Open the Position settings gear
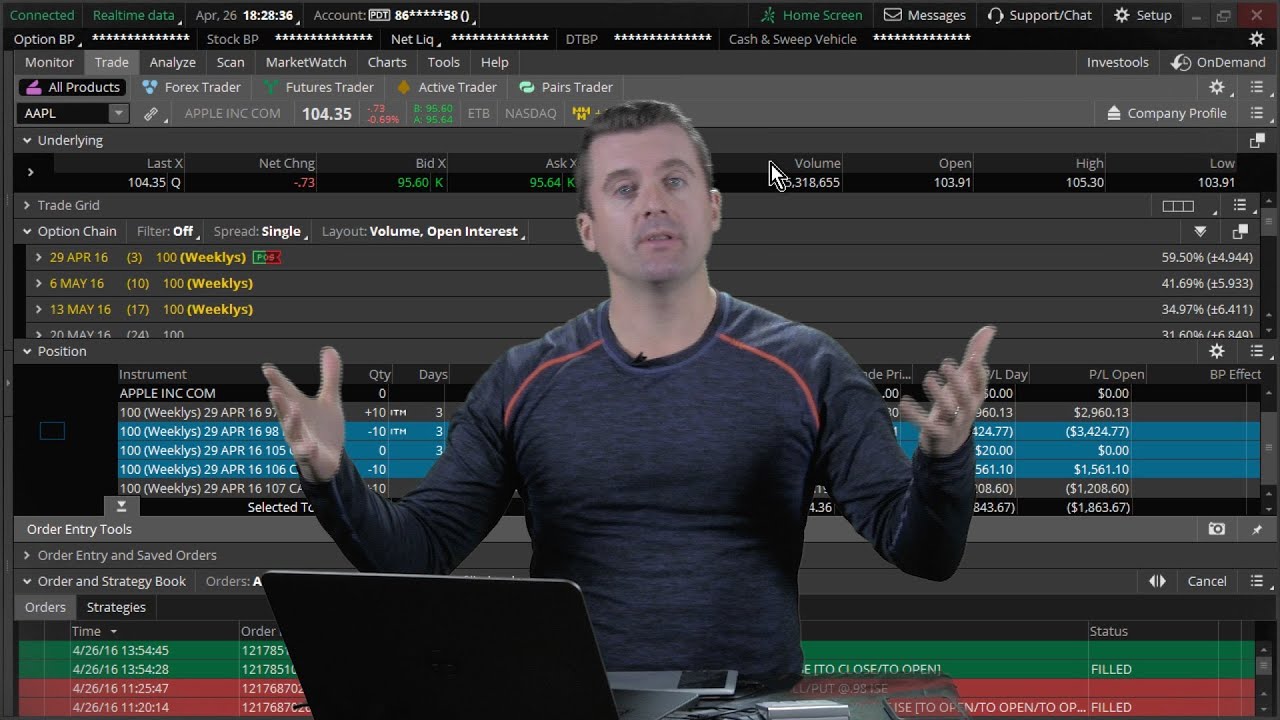The height and width of the screenshot is (720, 1280). pos(1217,351)
